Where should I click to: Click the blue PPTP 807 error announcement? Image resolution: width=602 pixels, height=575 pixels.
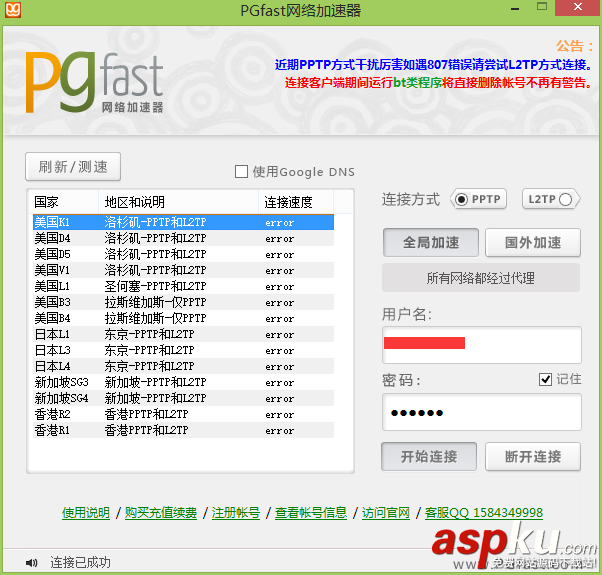(434, 64)
